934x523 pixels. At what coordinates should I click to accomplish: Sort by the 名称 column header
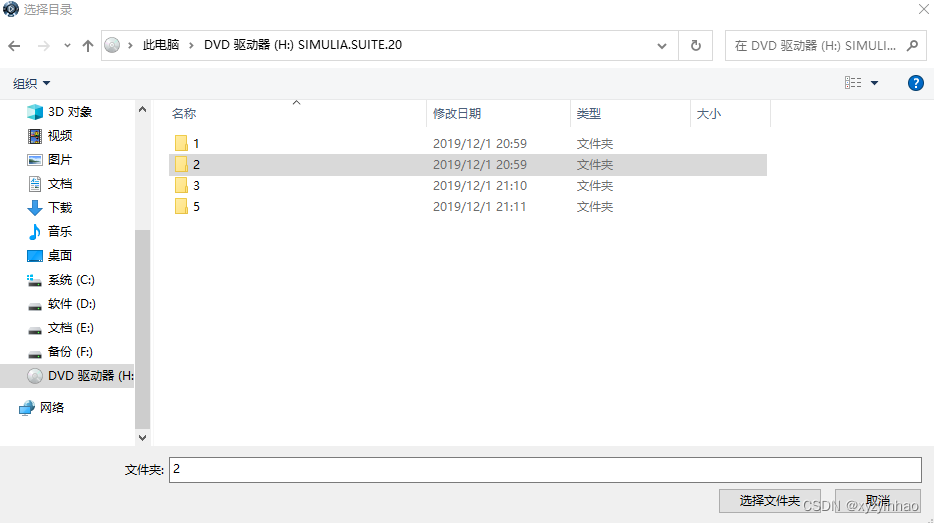pyautogui.click(x=184, y=114)
